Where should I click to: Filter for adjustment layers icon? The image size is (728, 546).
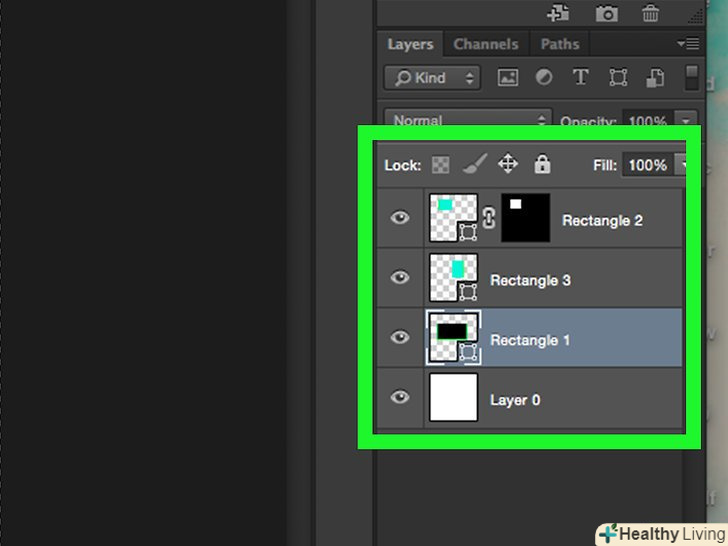click(544, 77)
